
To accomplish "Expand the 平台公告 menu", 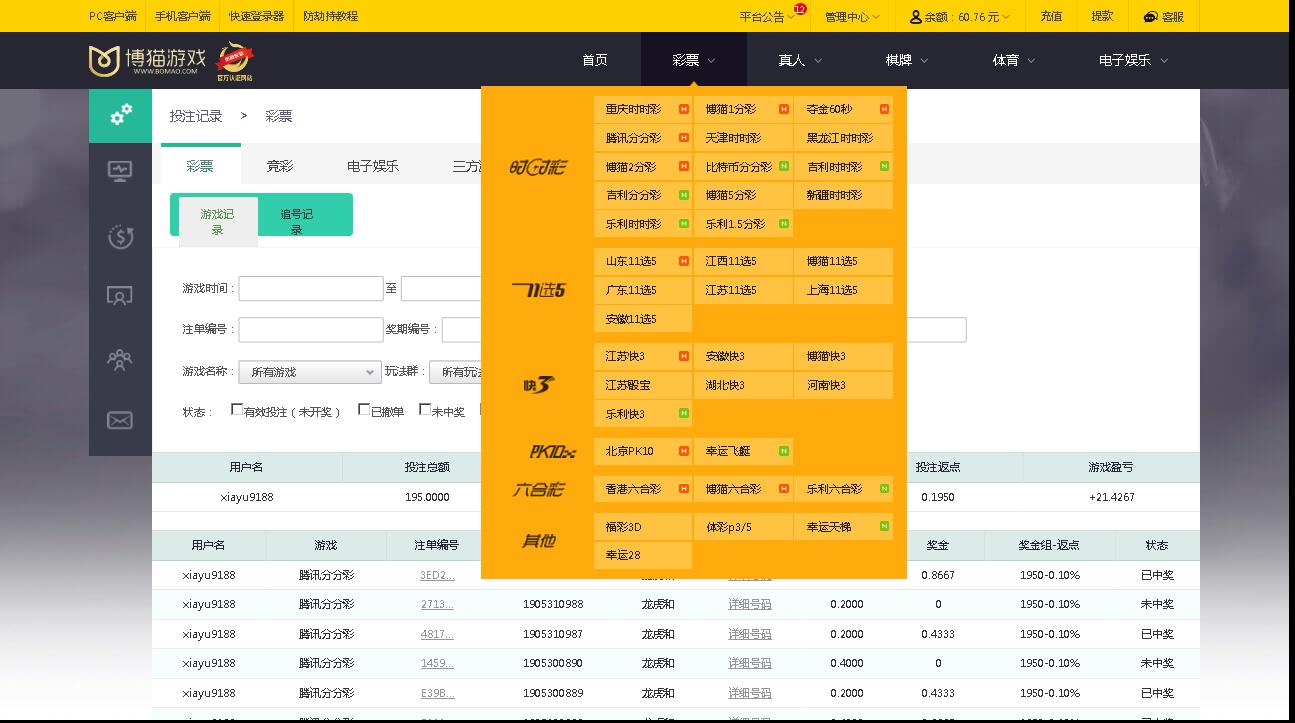I will 767,17.
